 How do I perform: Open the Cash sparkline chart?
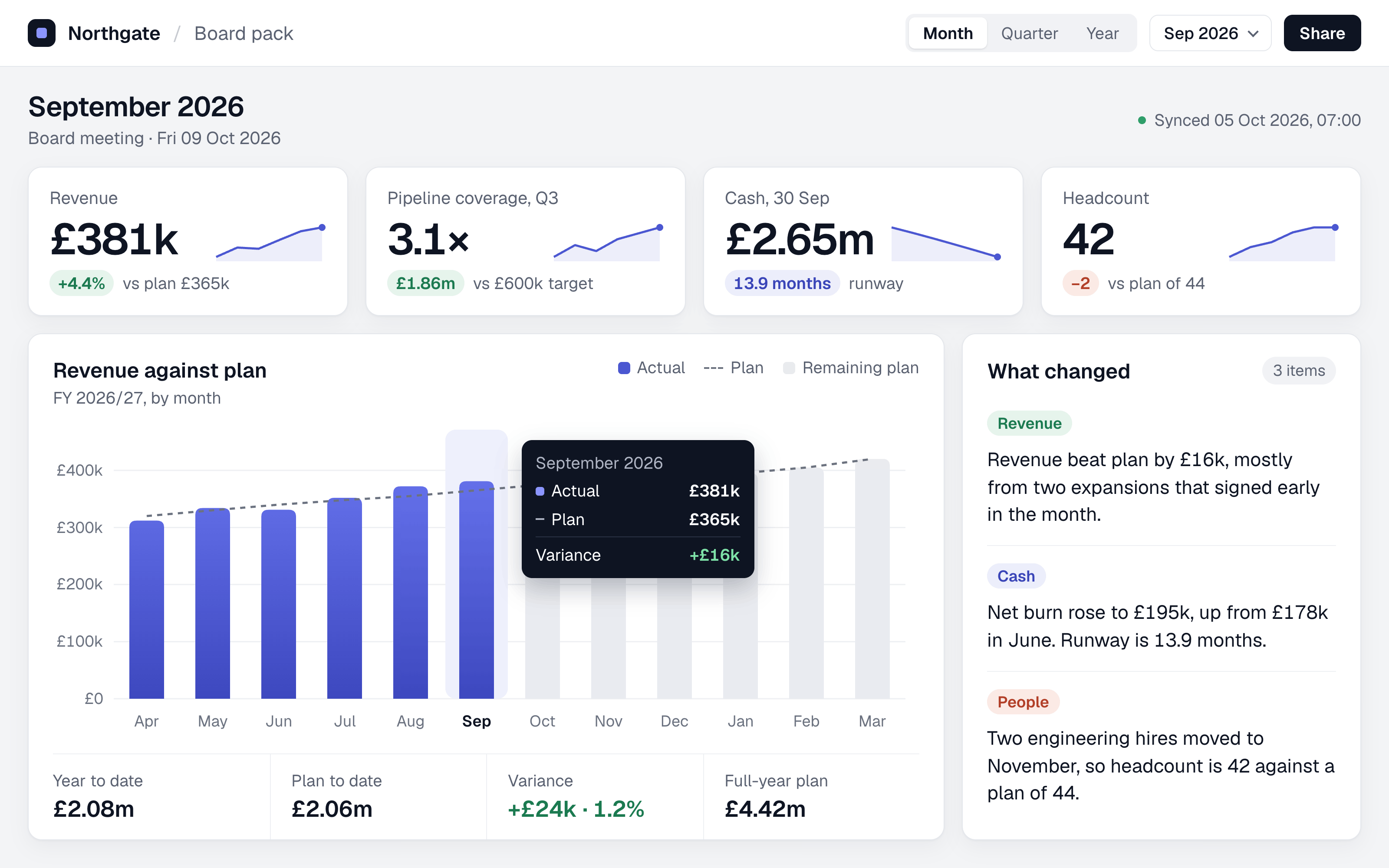(945, 243)
